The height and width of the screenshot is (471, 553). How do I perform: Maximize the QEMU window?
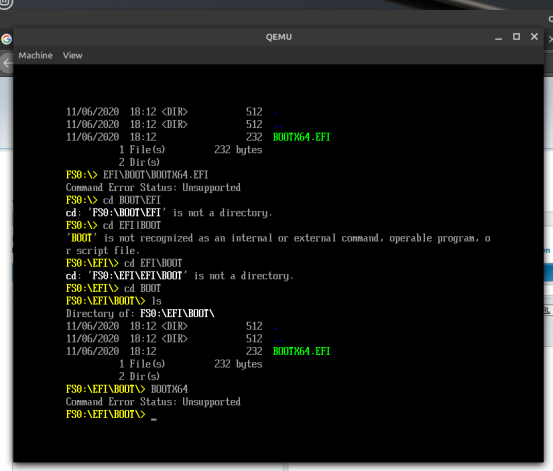(x=516, y=37)
